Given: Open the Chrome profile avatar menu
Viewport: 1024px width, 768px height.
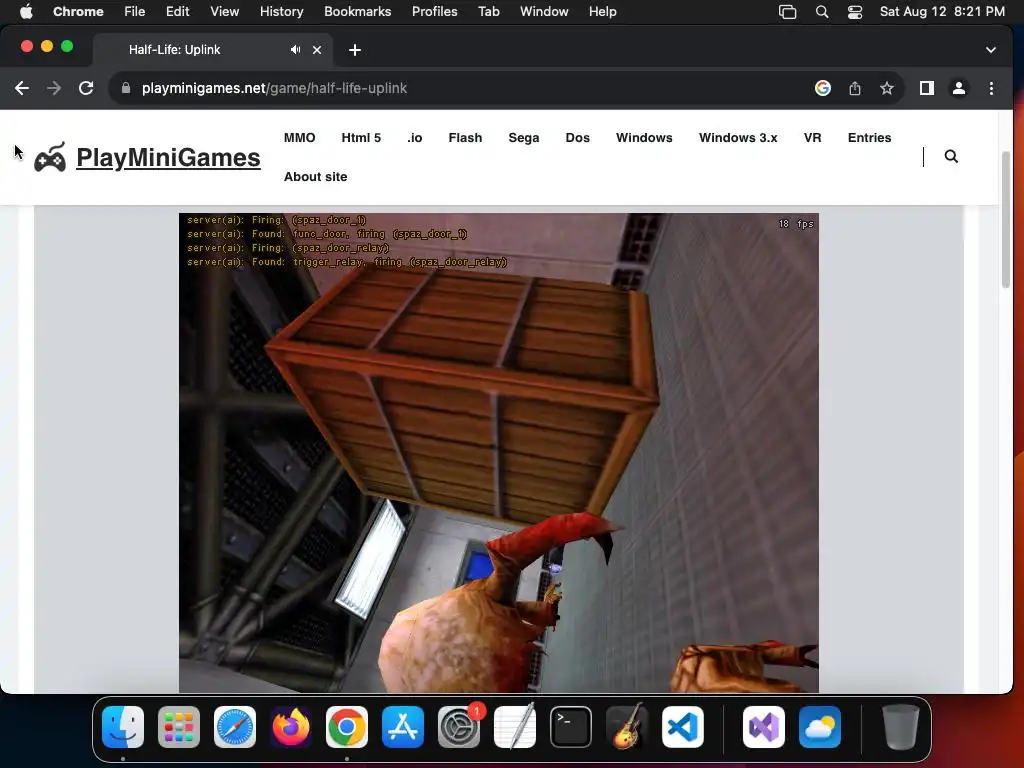Looking at the screenshot, I should coord(959,88).
